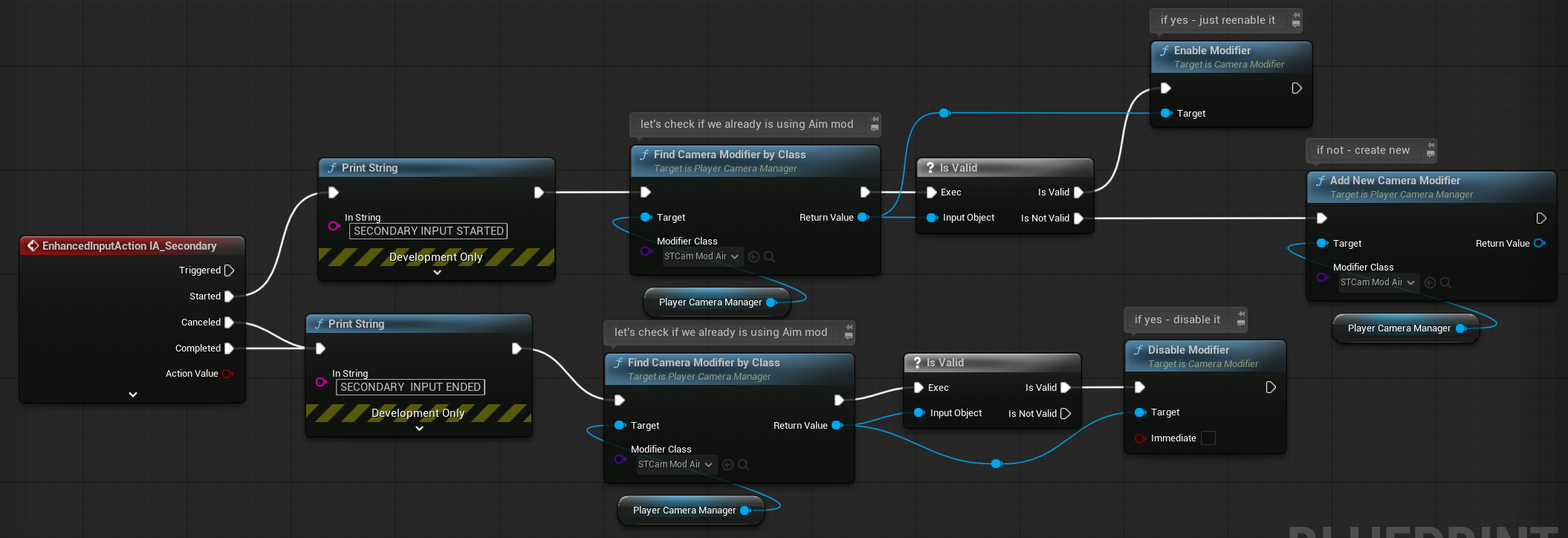Click Disable Modifier's exec output pin
Viewport: 1568px width, 538px height.
pos(1271,387)
